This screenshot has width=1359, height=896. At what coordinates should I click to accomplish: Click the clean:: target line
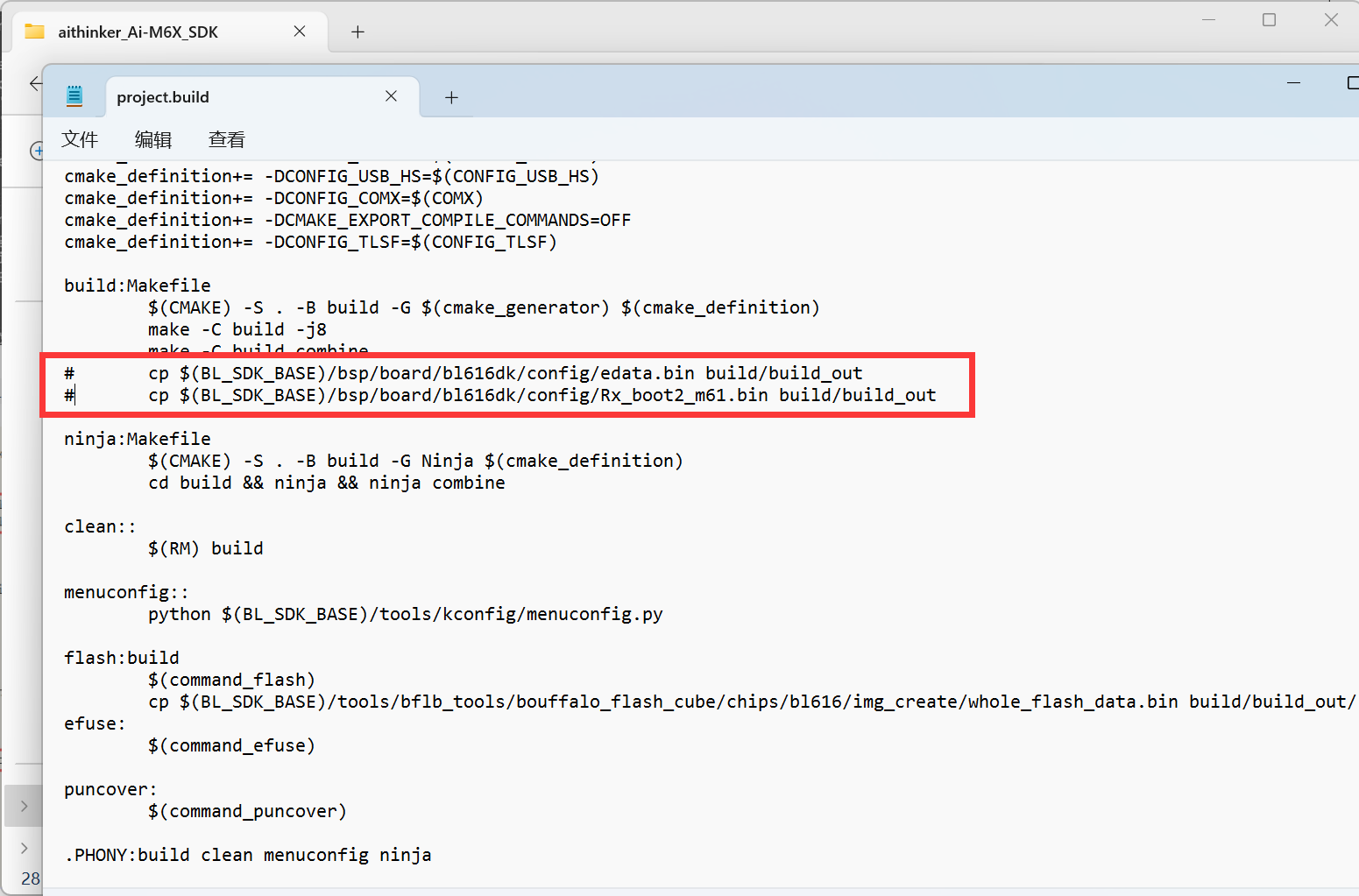(x=100, y=526)
